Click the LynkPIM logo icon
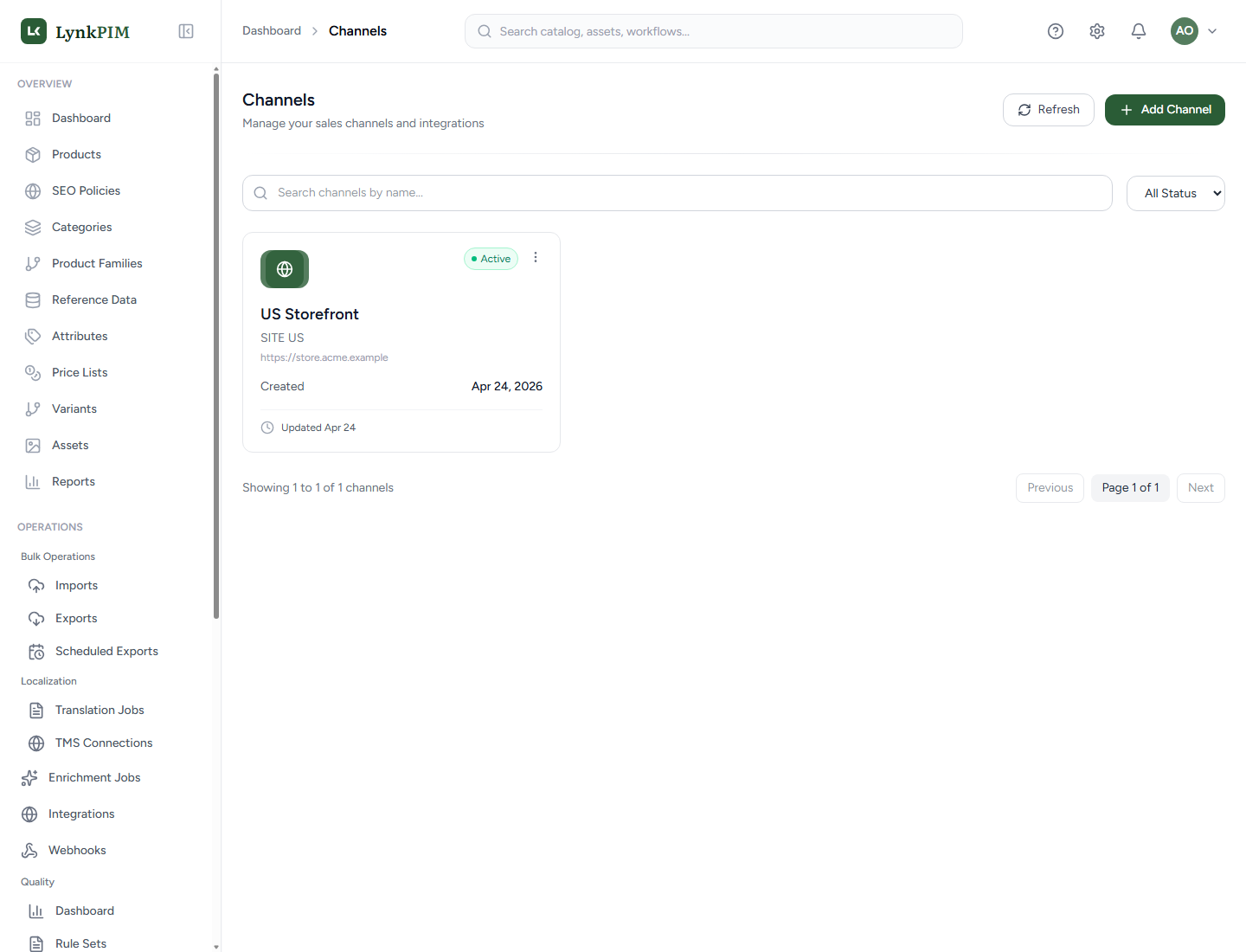1246x952 pixels. click(34, 31)
